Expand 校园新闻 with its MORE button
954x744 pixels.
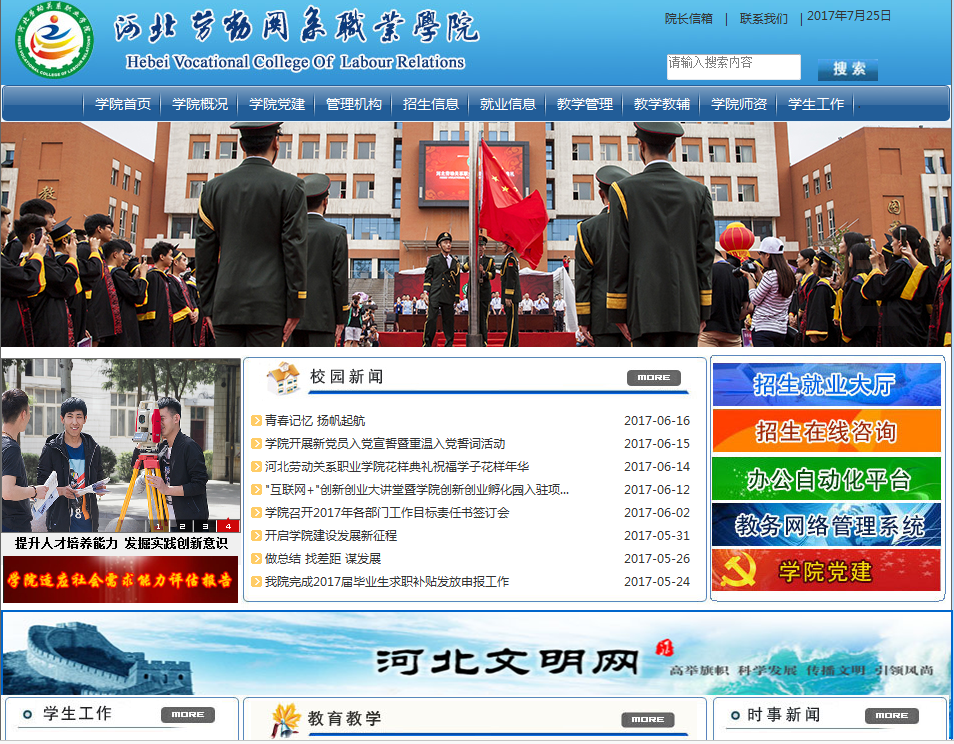[x=653, y=378]
